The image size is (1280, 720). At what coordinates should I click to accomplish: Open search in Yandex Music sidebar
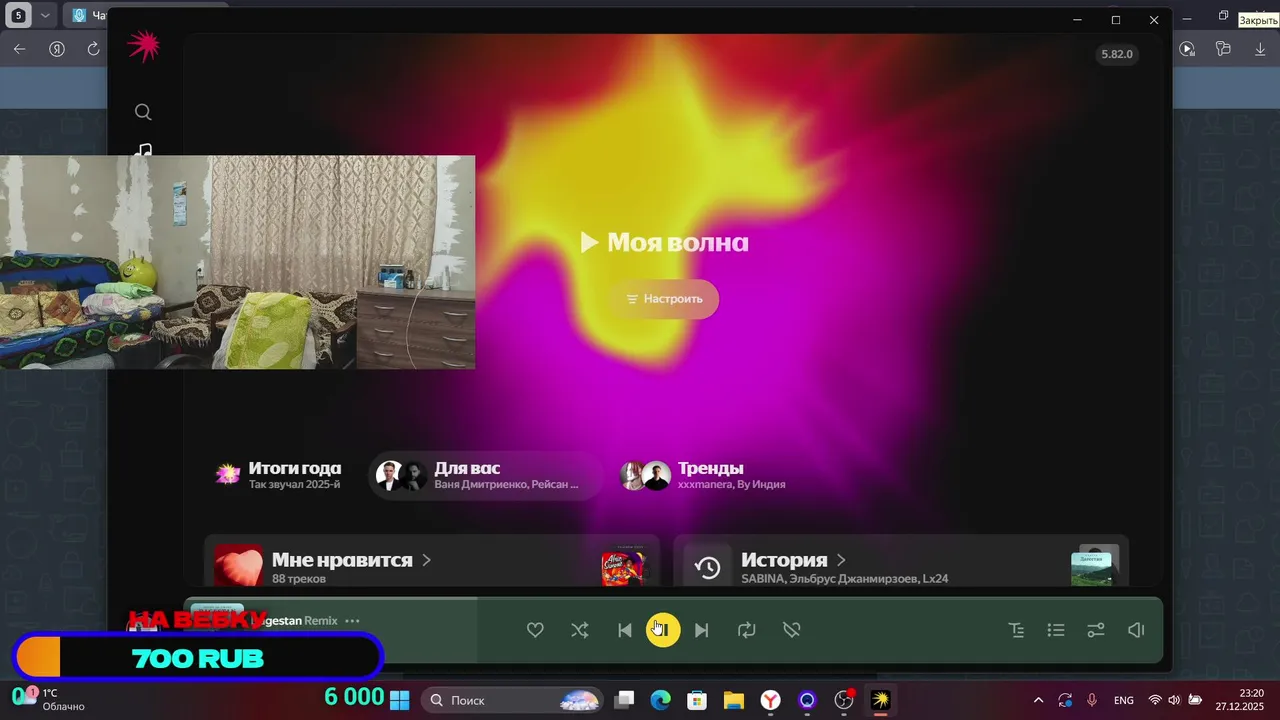[x=143, y=112]
